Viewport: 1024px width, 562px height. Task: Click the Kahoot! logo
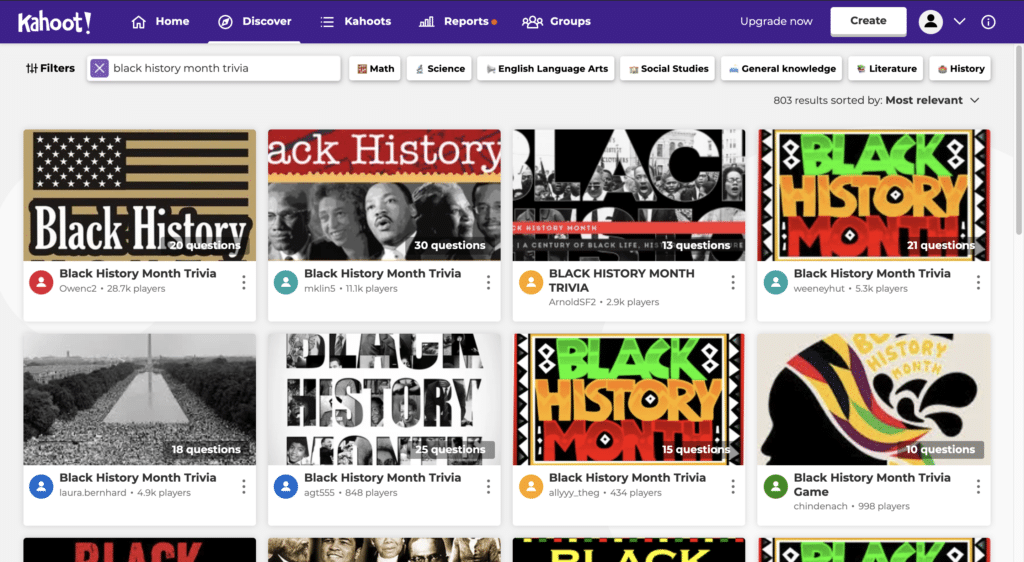click(54, 22)
